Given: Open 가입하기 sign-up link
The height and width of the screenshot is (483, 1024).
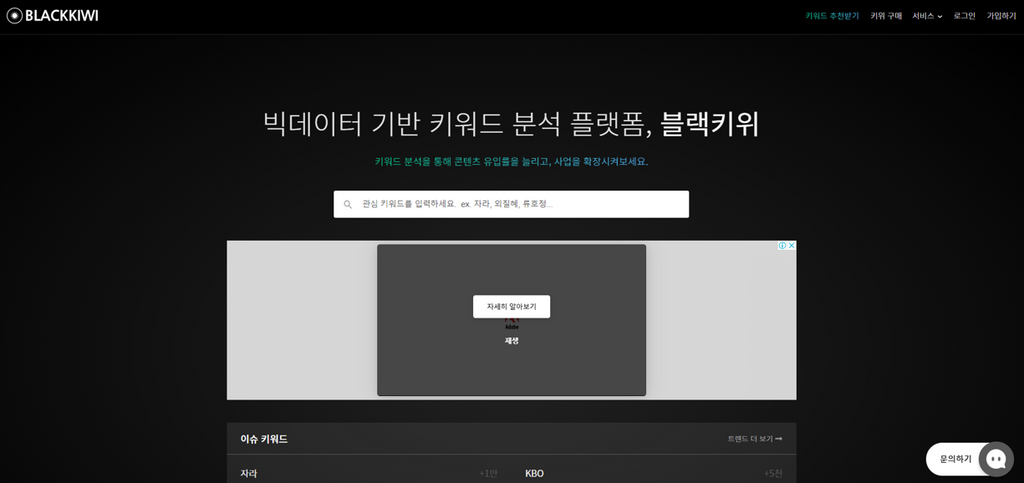Looking at the screenshot, I should pyautogui.click(x=1001, y=16).
